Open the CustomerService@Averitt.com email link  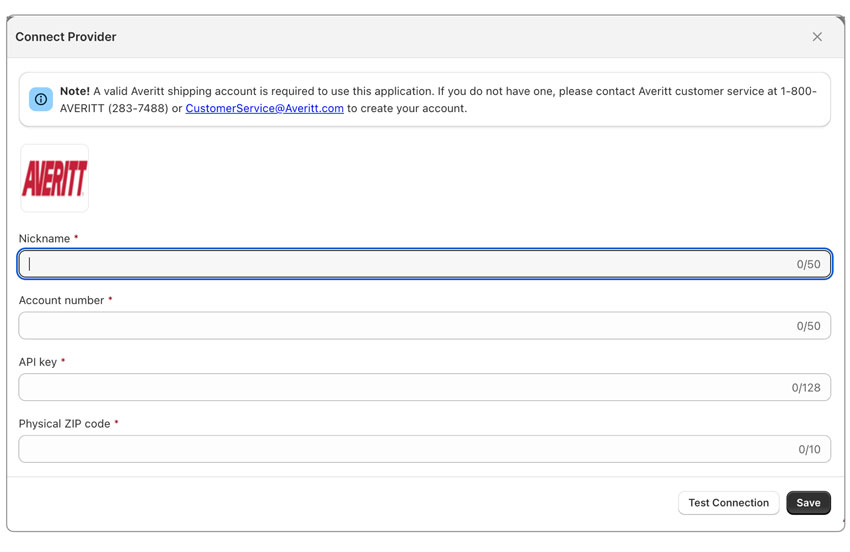point(265,108)
